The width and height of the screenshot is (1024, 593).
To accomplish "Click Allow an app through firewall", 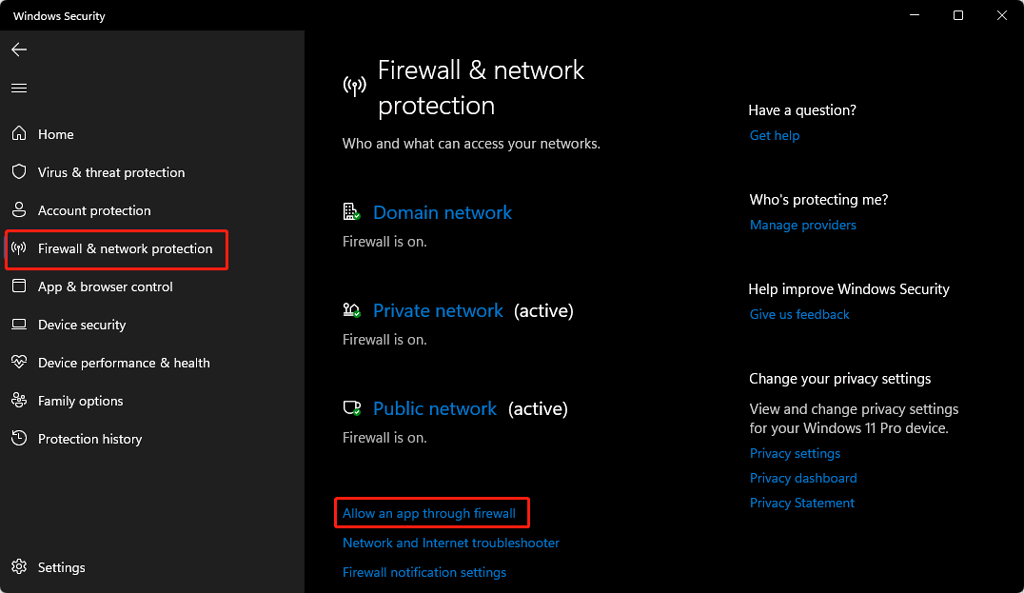I will (x=431, y=512).
